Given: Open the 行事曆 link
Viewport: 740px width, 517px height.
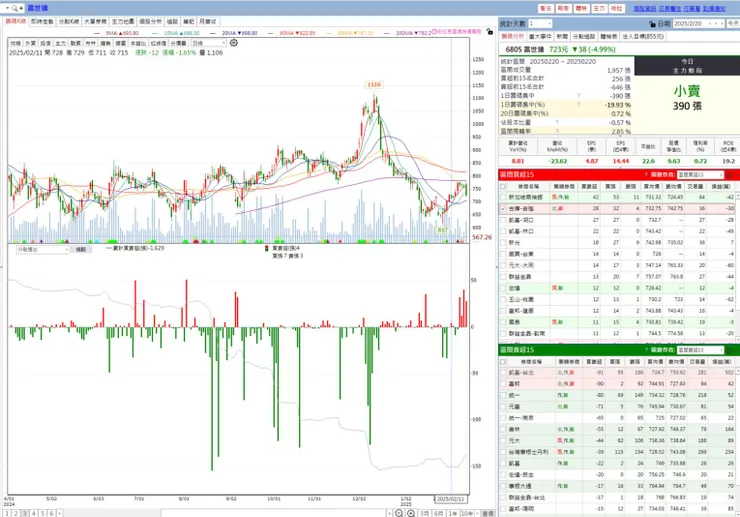Looking at the screenshot, I should click(692, 8).
